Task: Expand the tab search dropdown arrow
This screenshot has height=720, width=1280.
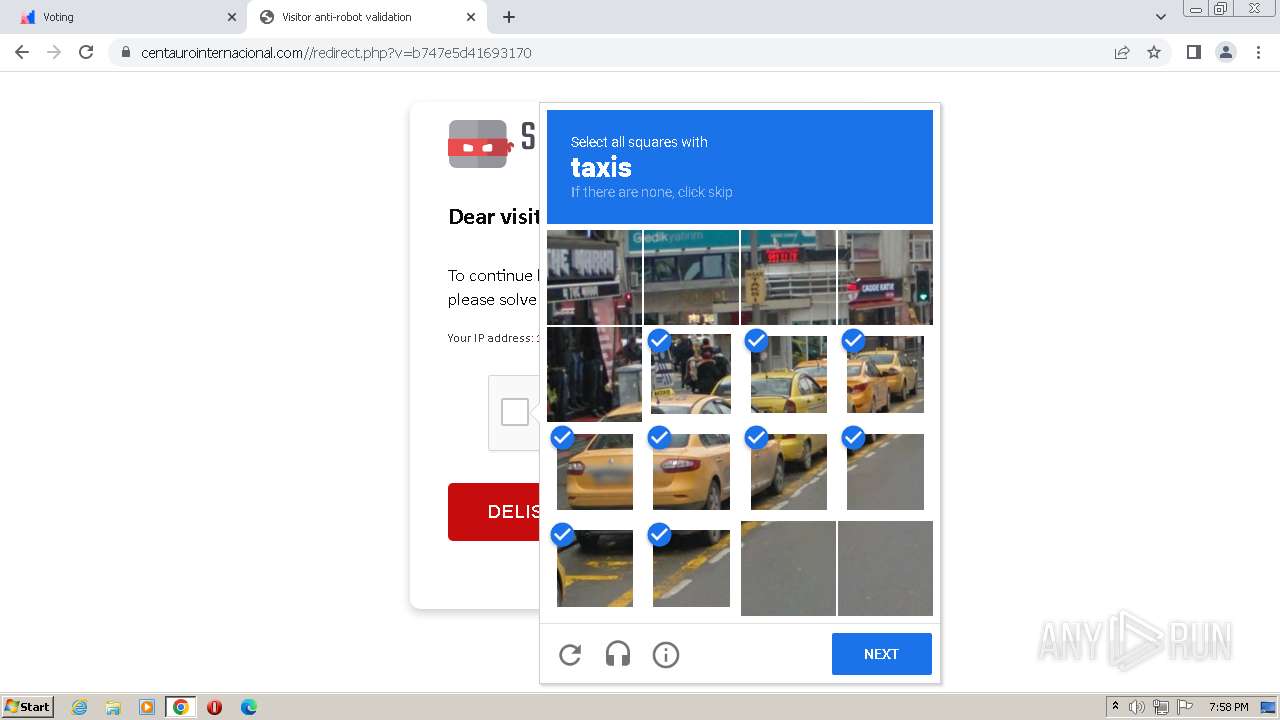Action: (1161, 17)
